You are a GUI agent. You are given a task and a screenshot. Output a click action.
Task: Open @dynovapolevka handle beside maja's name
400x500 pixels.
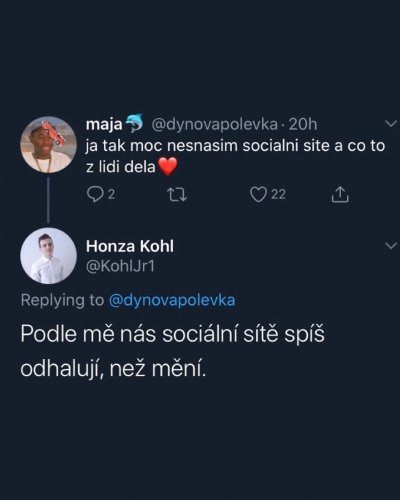point(214,124)
